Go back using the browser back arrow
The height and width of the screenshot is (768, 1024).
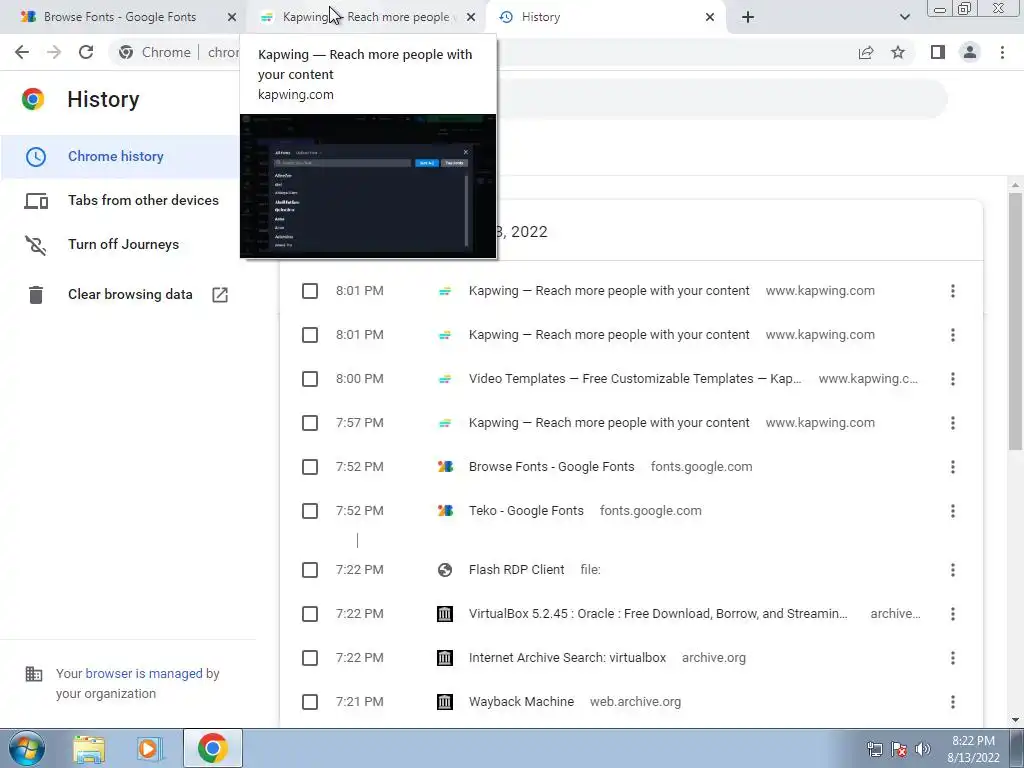pyautogui.click(x=22, y=52)
